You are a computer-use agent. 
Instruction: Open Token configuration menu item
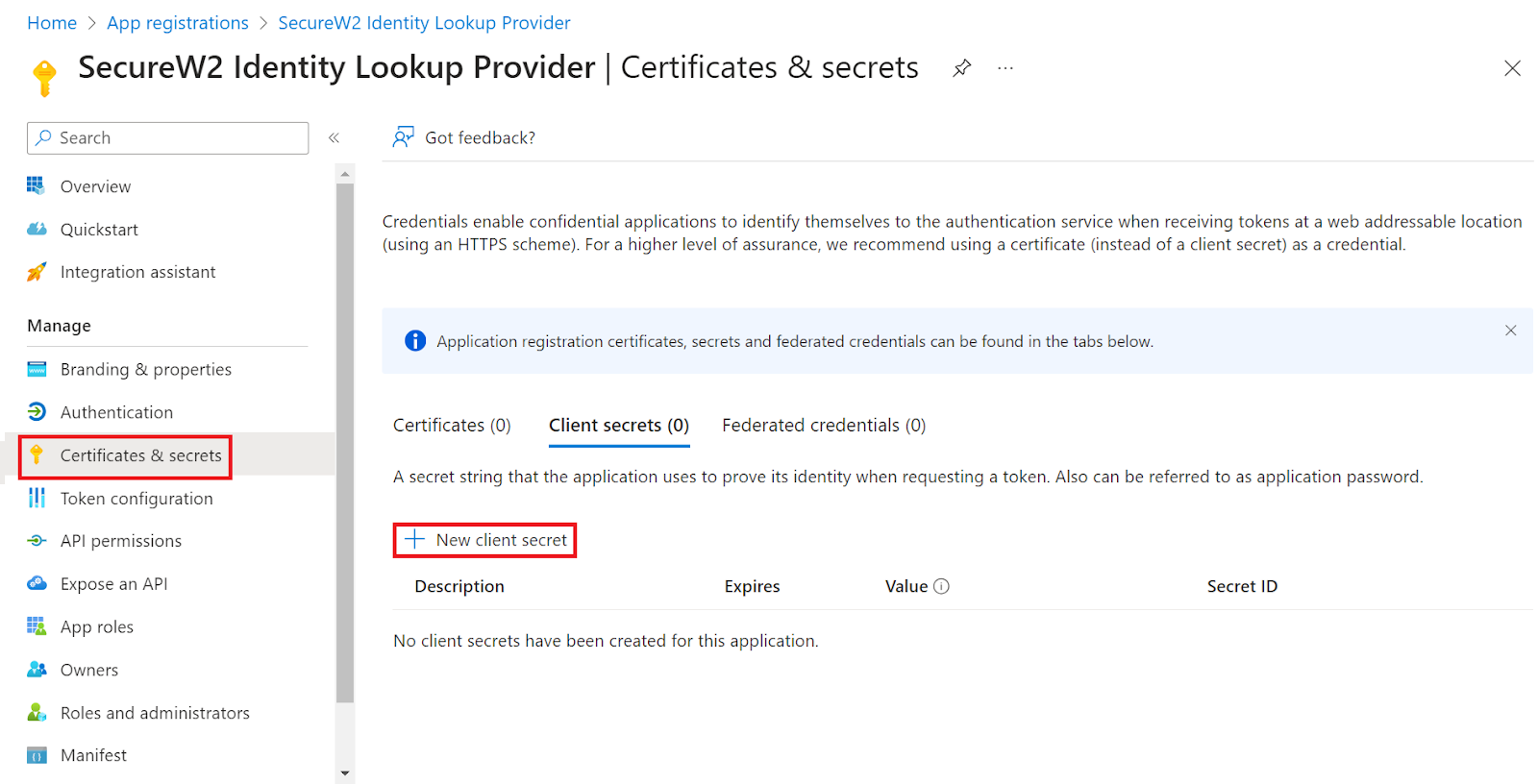click(x=136, y=499)
